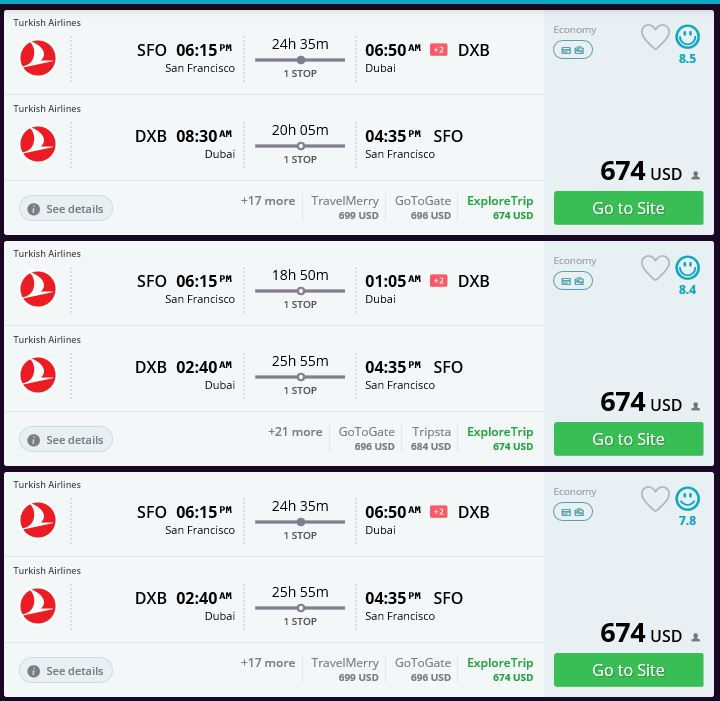Click the baggage allowance icons beside the 8.4 rating
Viewport: 720px width, 701px height.
[x=573, y=281]
